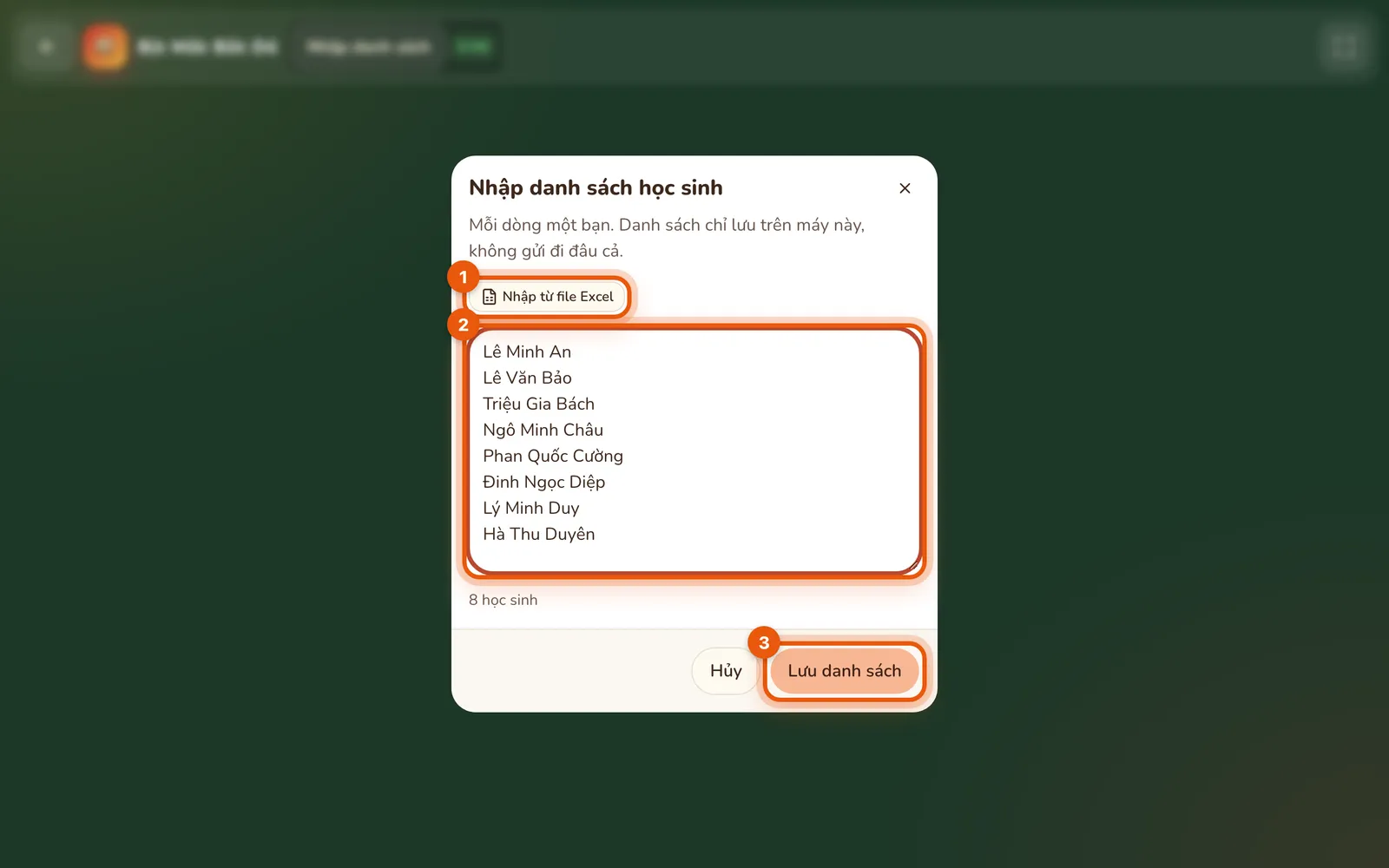This screenshot has width=1389, height=868.
Task: Click the blurred header button beside the title
Action: point(369,47)
